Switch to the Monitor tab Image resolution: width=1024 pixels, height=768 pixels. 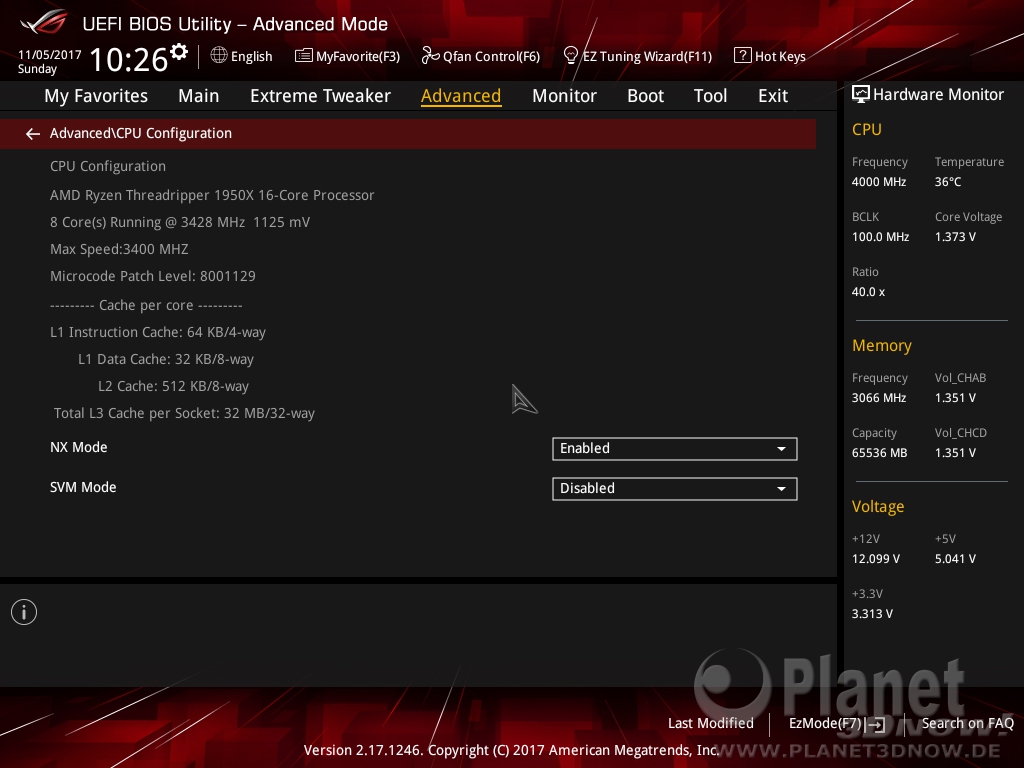(x=564, y=96)
